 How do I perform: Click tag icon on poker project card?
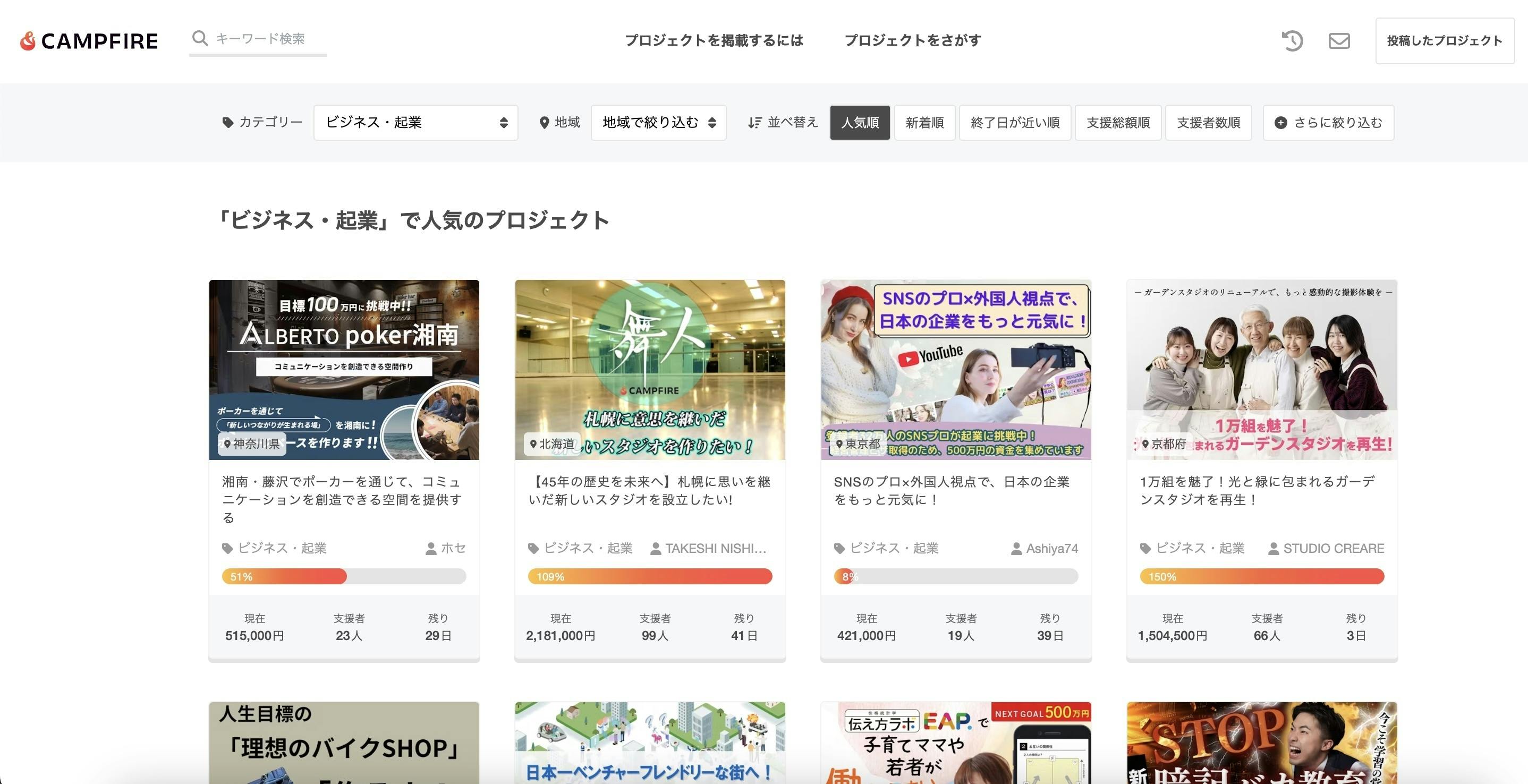[x=227, y=549]
